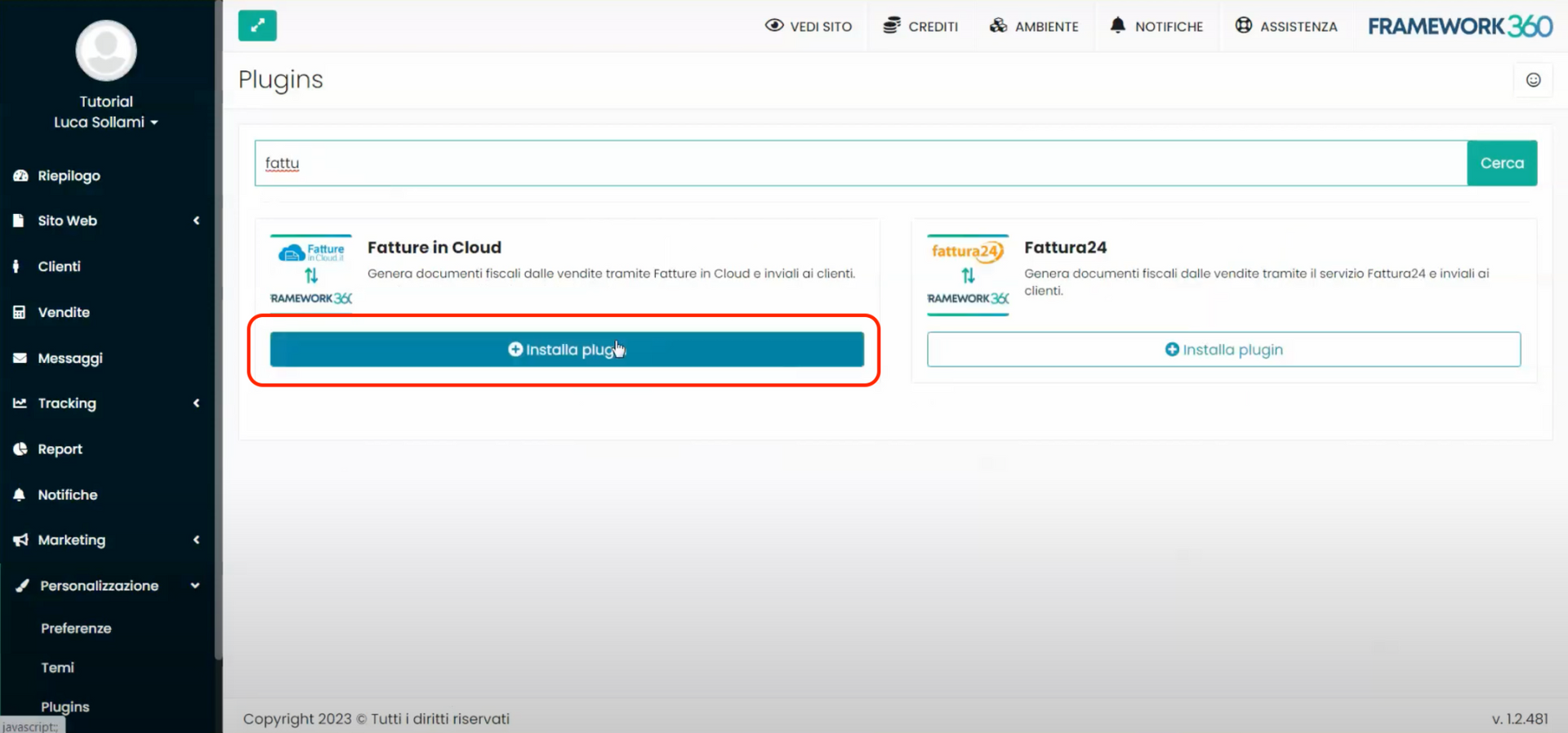Open Messaggi from the sidebar
This screenshot has width=1568, height=733.
(x=70, y=358)
